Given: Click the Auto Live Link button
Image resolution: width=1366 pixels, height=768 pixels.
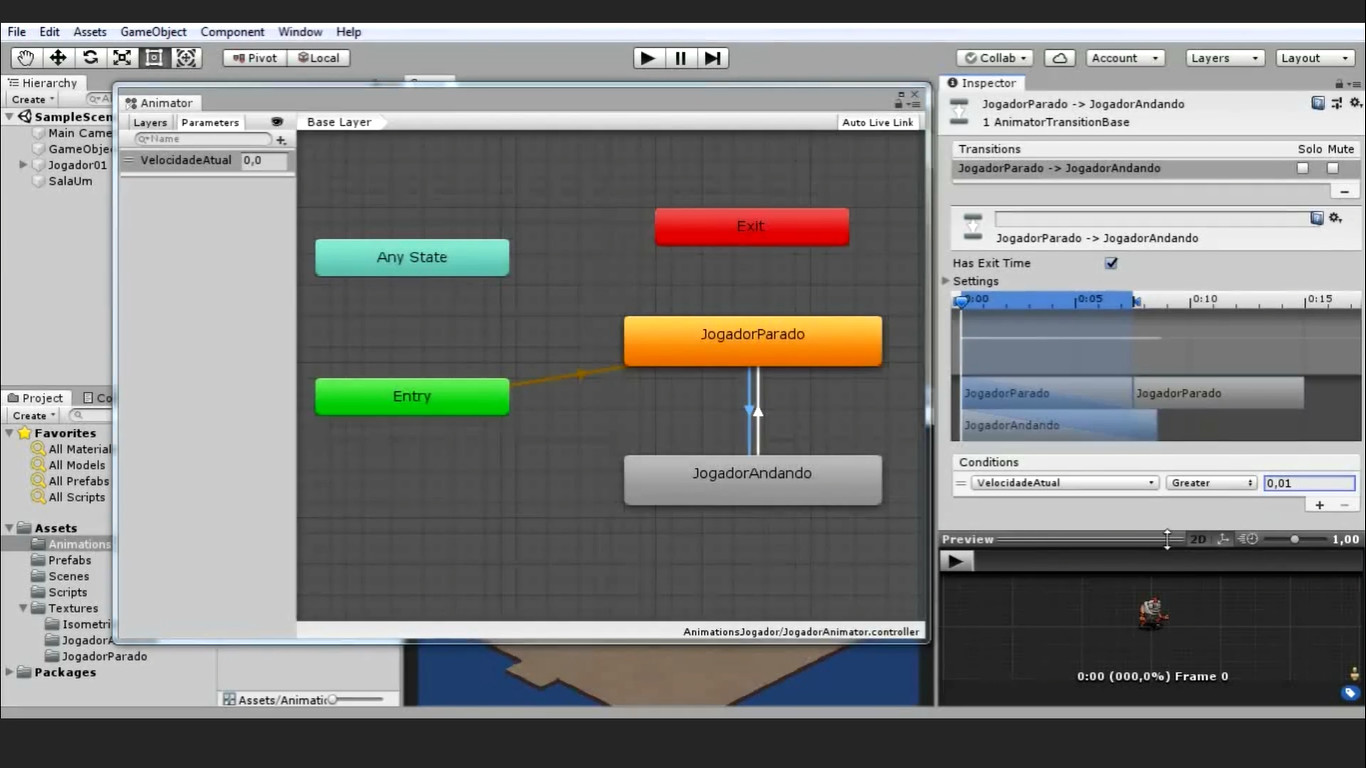Looking at the screenshot, I should [877, 122].
